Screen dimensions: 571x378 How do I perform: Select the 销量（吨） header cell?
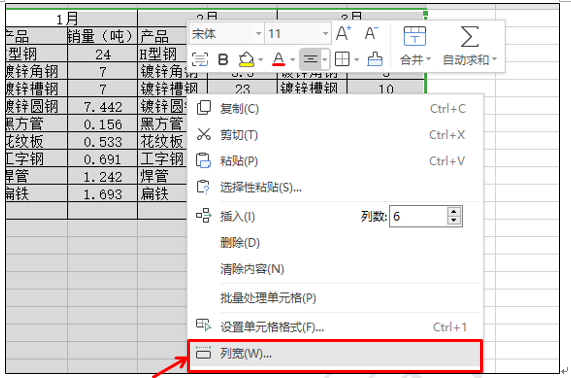point(102,36)
